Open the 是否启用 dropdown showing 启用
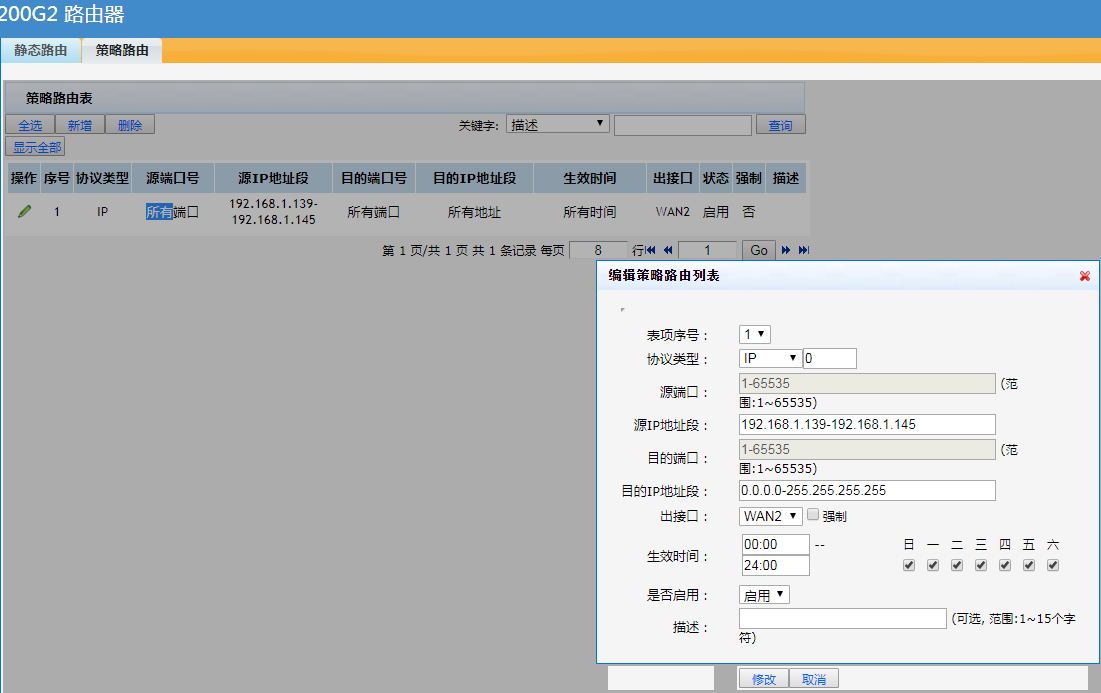This screenshot has height=693, width=1101. click(764, 594)
